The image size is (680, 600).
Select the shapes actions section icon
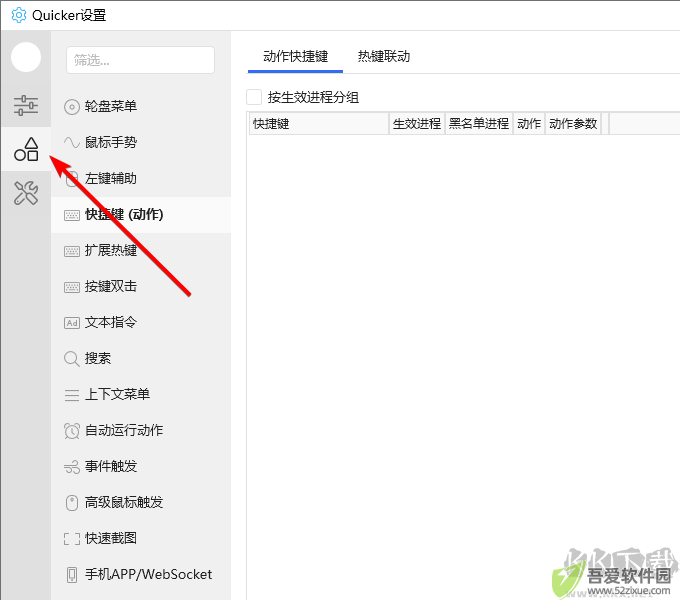tap(26, 149)
